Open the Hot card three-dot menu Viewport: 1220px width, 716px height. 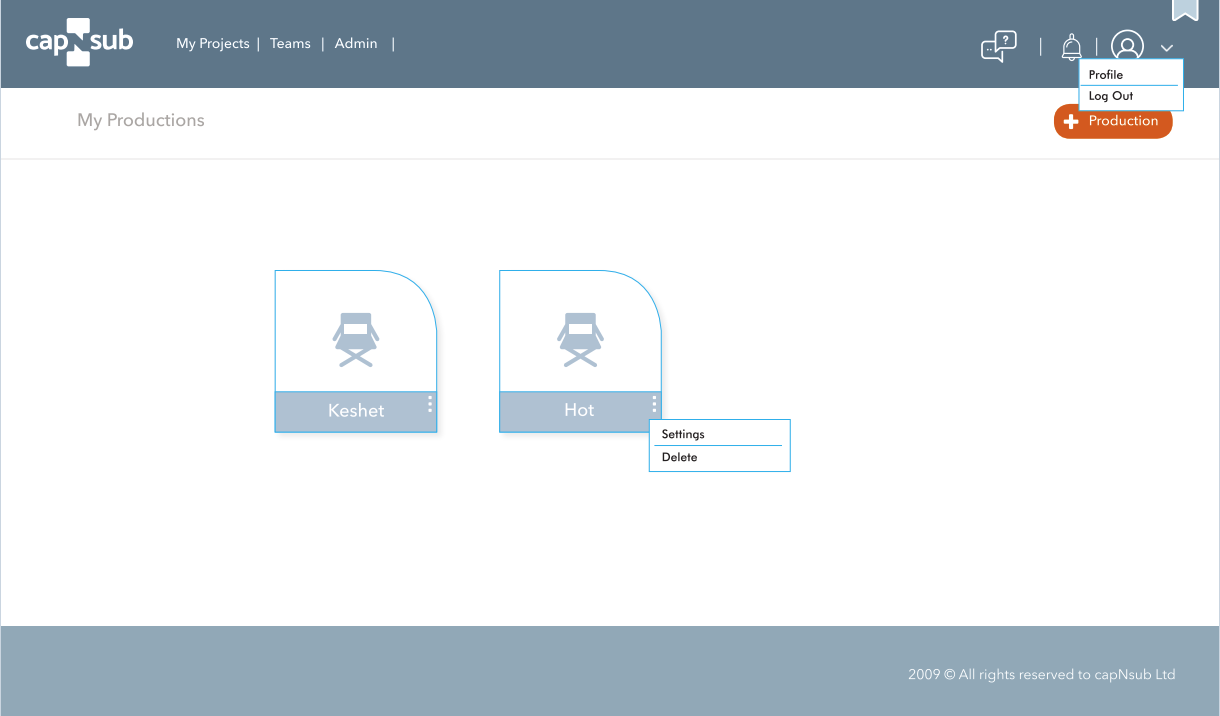pyautogui.click(x=654, y=404)
